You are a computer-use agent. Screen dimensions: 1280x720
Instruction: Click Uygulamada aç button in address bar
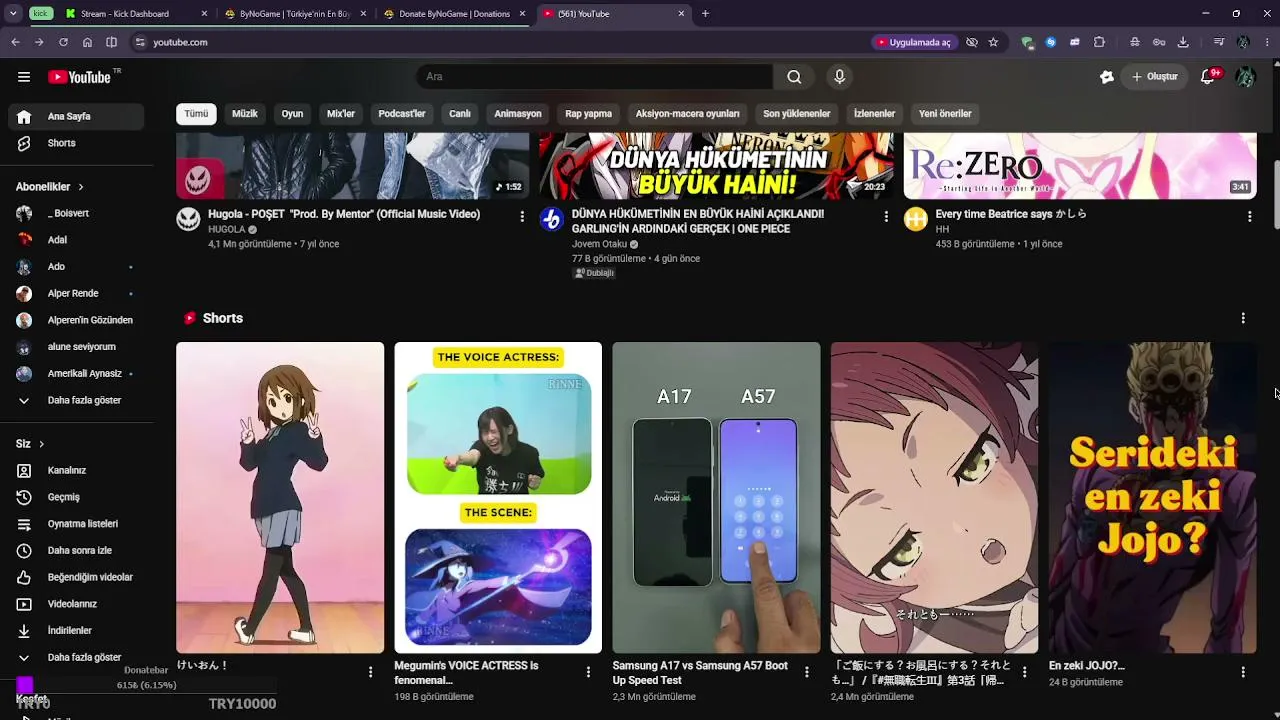(914, 42)
